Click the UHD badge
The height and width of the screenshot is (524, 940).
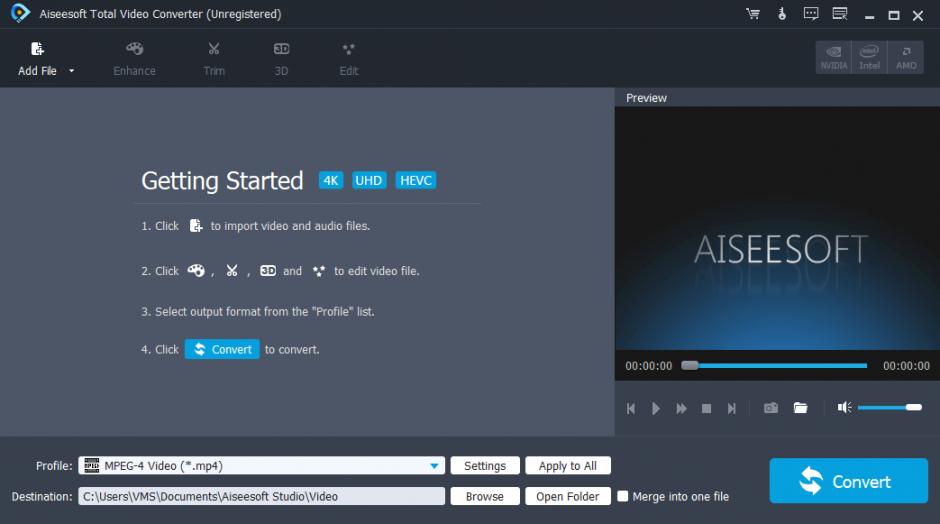click(x=369, y=180)
